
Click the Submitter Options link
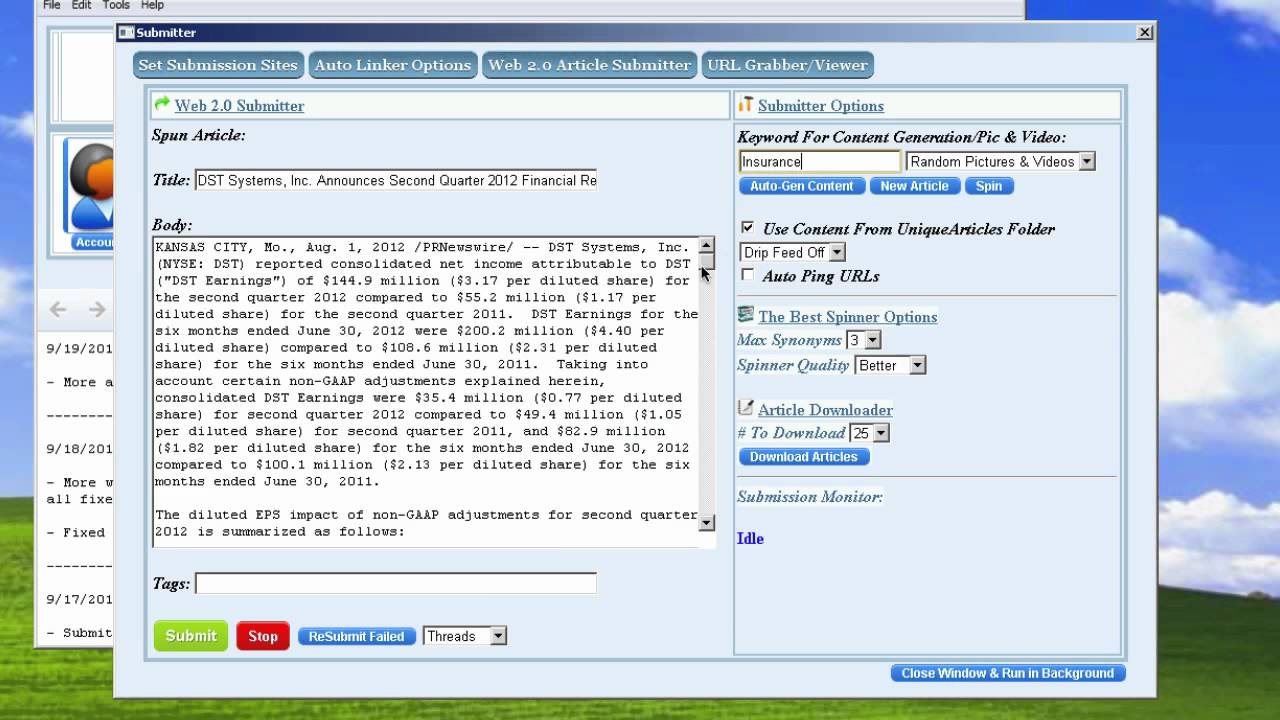coord(820,105)
